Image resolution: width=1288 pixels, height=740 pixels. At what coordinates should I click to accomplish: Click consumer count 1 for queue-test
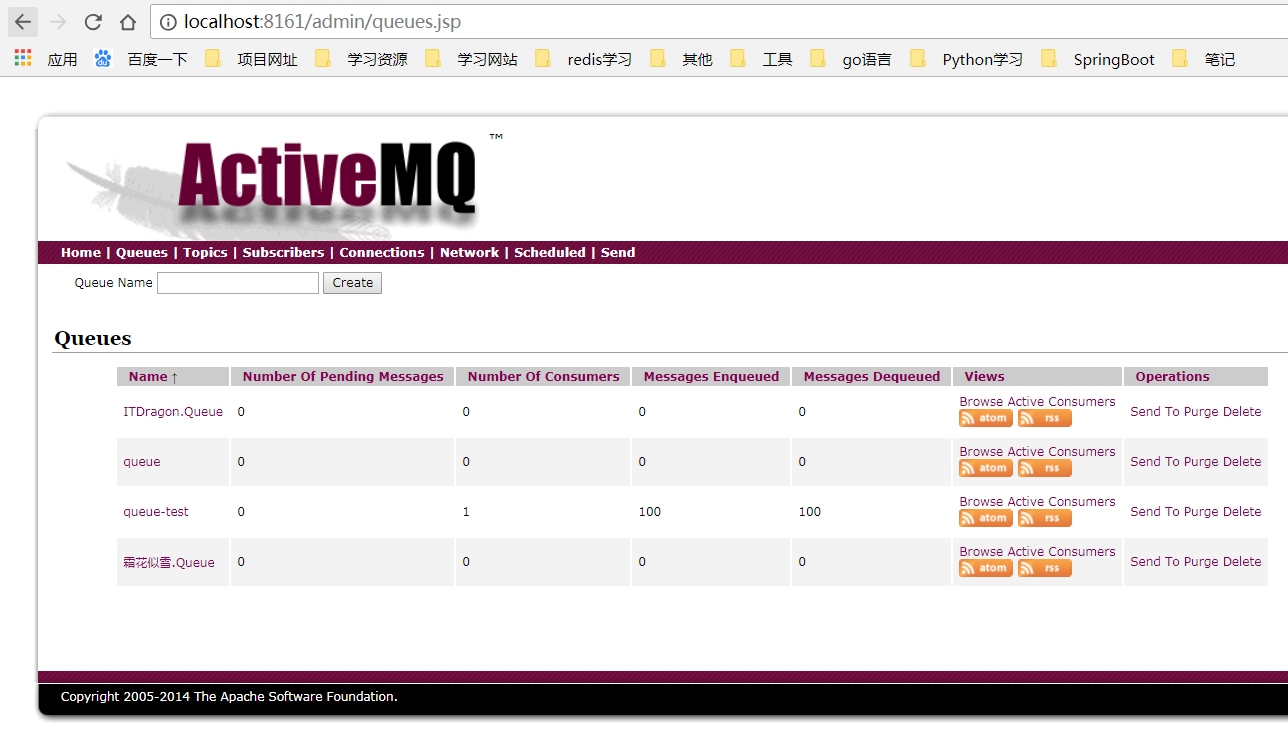pyautogui.click(x=466, y=512)
